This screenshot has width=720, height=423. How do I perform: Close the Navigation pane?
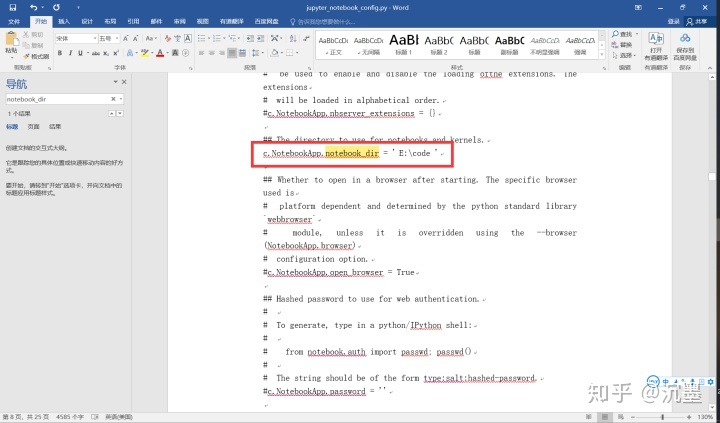coord(124,82)
